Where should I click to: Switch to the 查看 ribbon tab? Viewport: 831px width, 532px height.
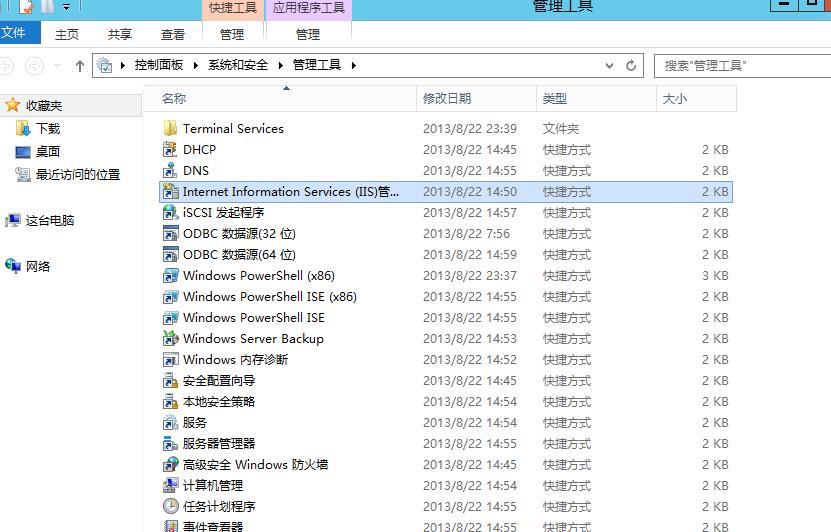tap(173, 34)
